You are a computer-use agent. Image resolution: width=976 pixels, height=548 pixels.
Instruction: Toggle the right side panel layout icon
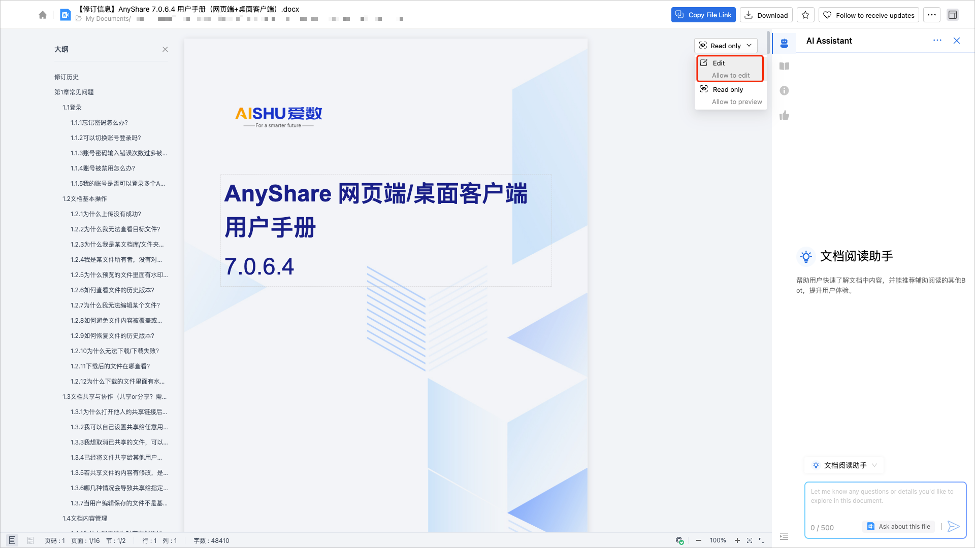click(784, 539)
